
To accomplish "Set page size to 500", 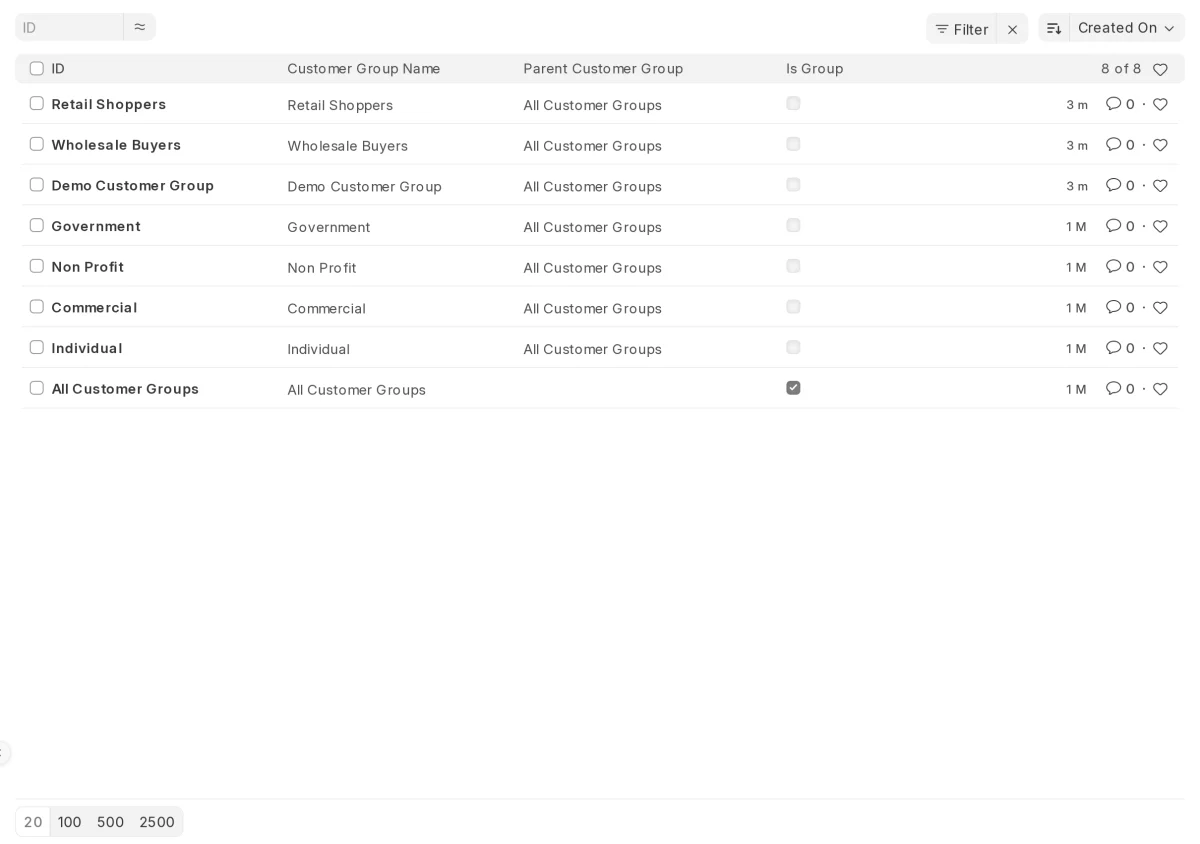I will [110, 822].
